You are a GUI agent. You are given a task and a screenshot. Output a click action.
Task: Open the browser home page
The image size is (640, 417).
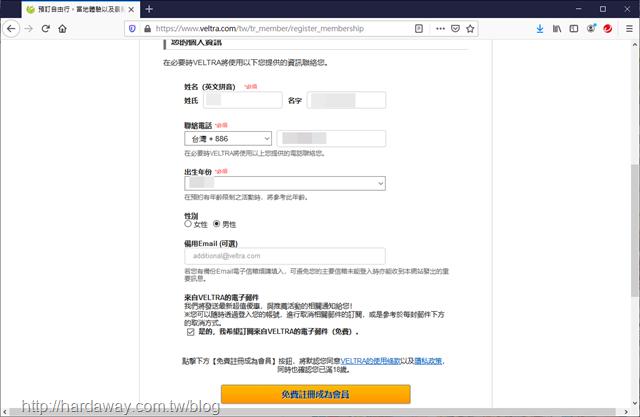coord(62,29)
